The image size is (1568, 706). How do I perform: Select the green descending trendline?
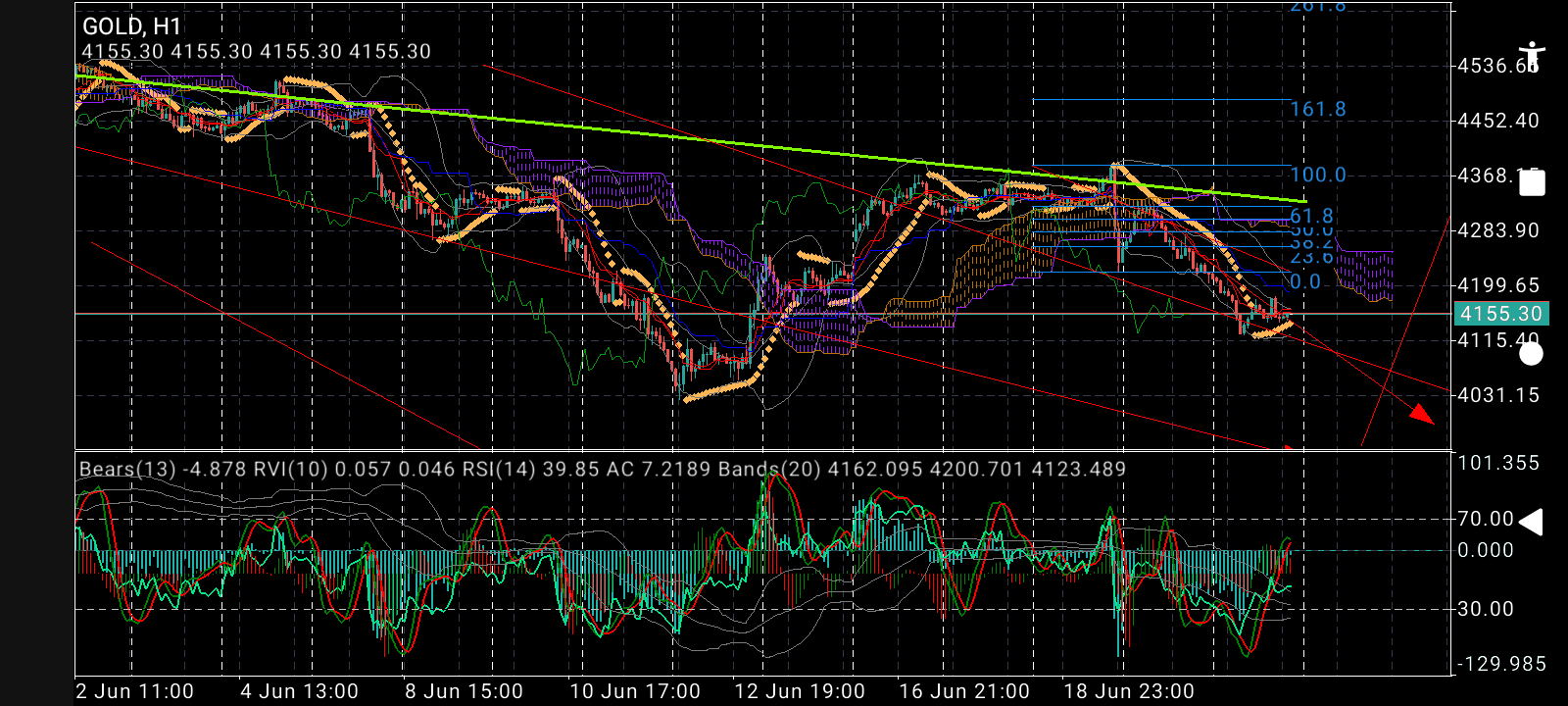pos(690,138)
